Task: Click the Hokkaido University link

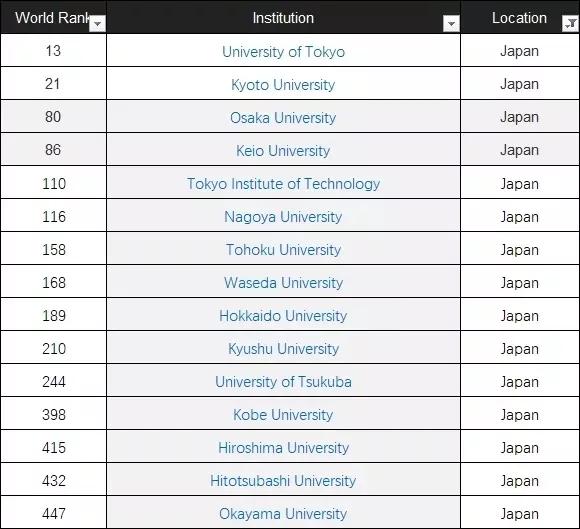Action: [x=283, y=316]
